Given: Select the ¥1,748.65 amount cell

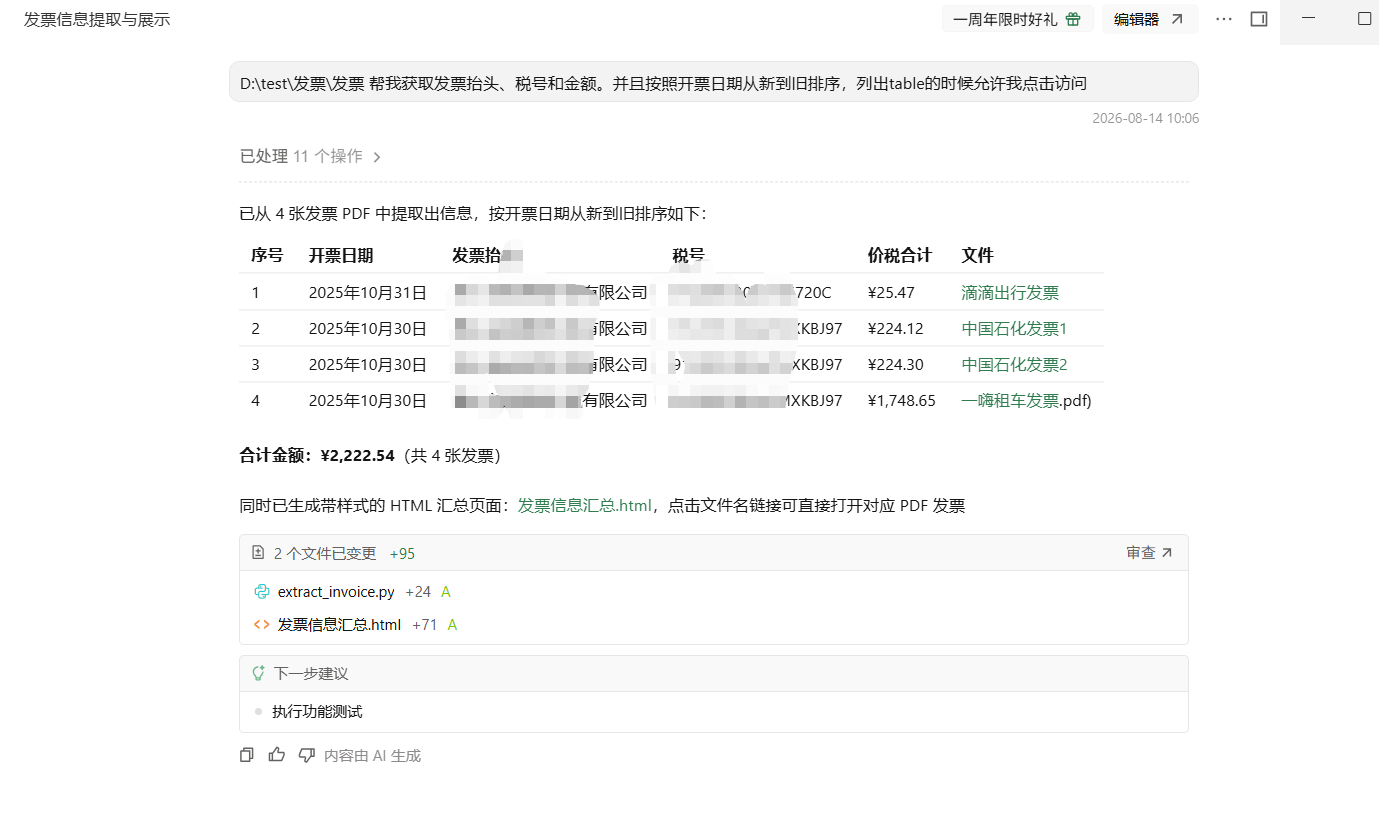Looking at the screenshot, I should (x=901, y=401).
